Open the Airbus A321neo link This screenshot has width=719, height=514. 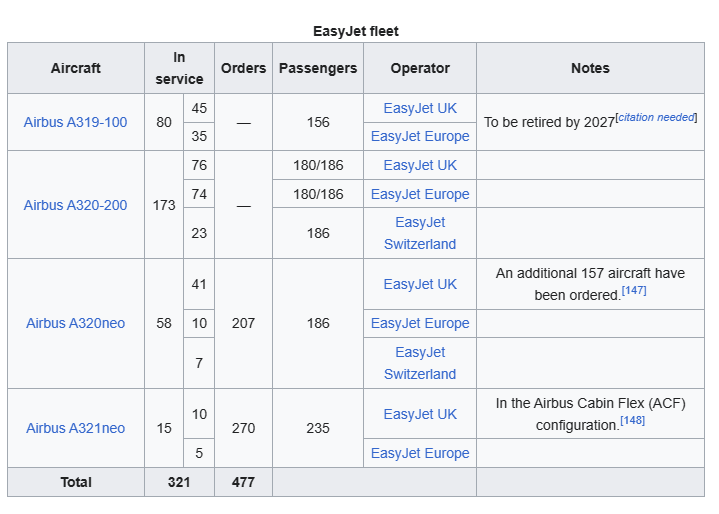(x=76, y=428)
